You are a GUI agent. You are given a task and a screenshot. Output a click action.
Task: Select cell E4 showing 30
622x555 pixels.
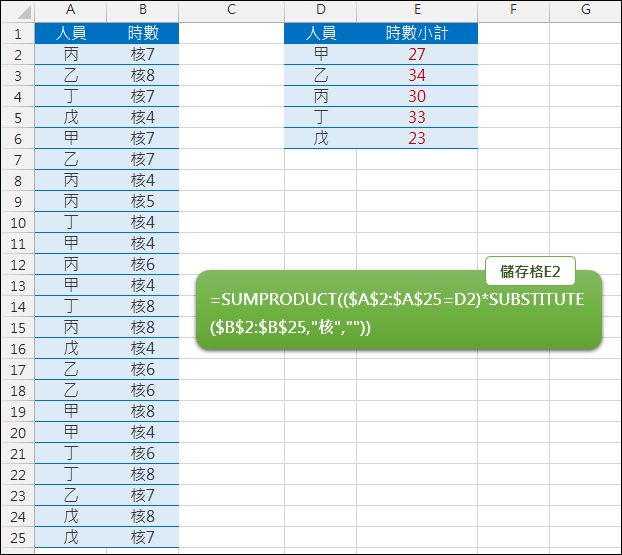pos(417,96)
